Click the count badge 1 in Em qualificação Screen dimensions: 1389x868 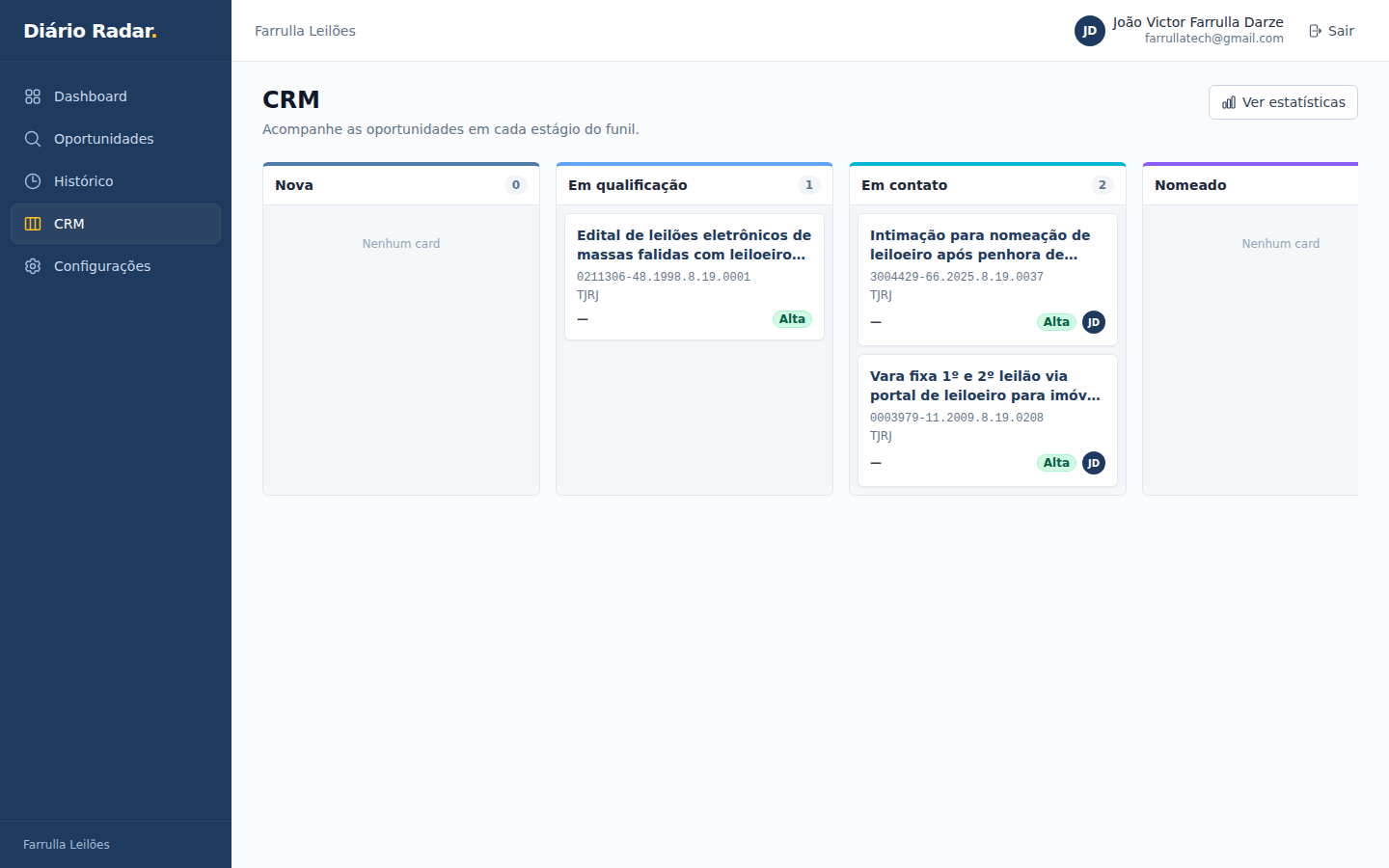[x=809, y=185]
